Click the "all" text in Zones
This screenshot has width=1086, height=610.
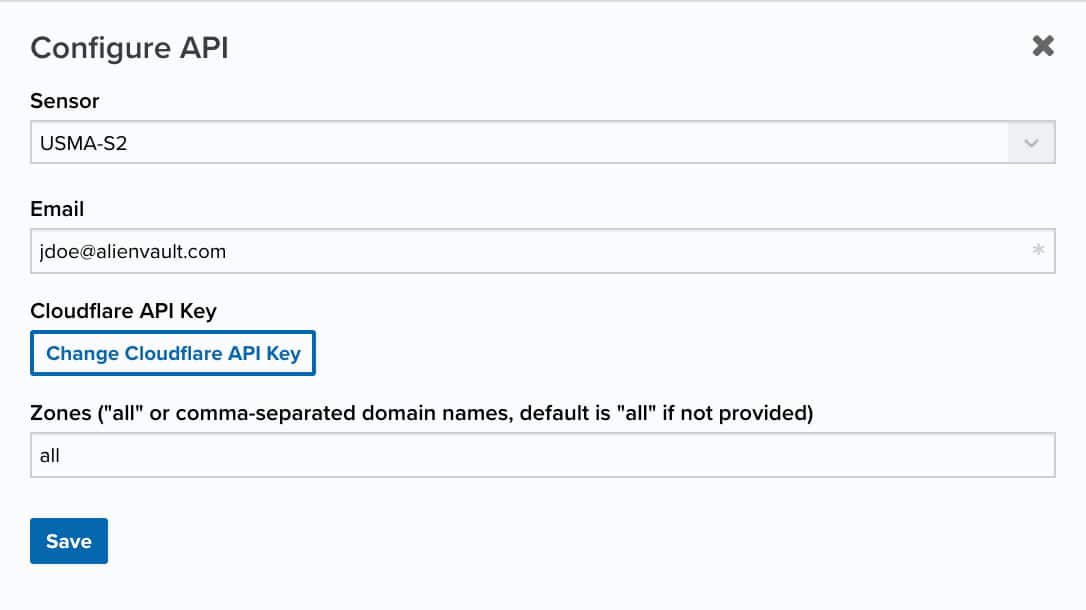click(50, 456)
